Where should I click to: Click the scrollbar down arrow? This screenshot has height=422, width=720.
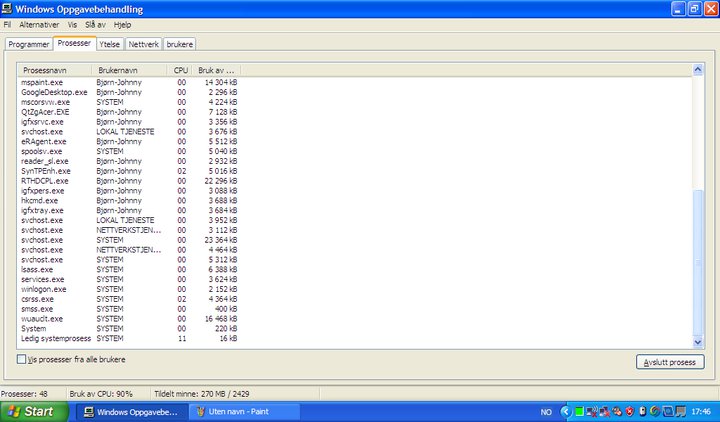698,342
